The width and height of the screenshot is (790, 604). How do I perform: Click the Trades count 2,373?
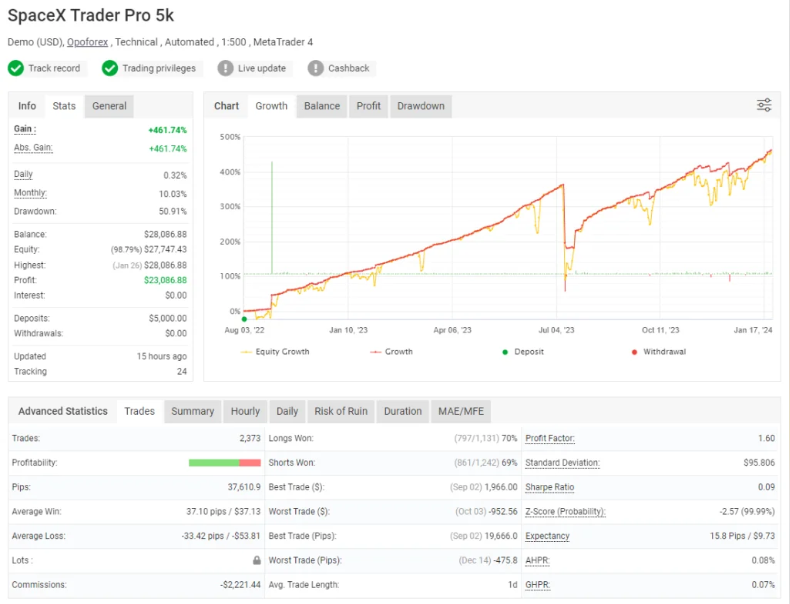(x=250, y=438)
